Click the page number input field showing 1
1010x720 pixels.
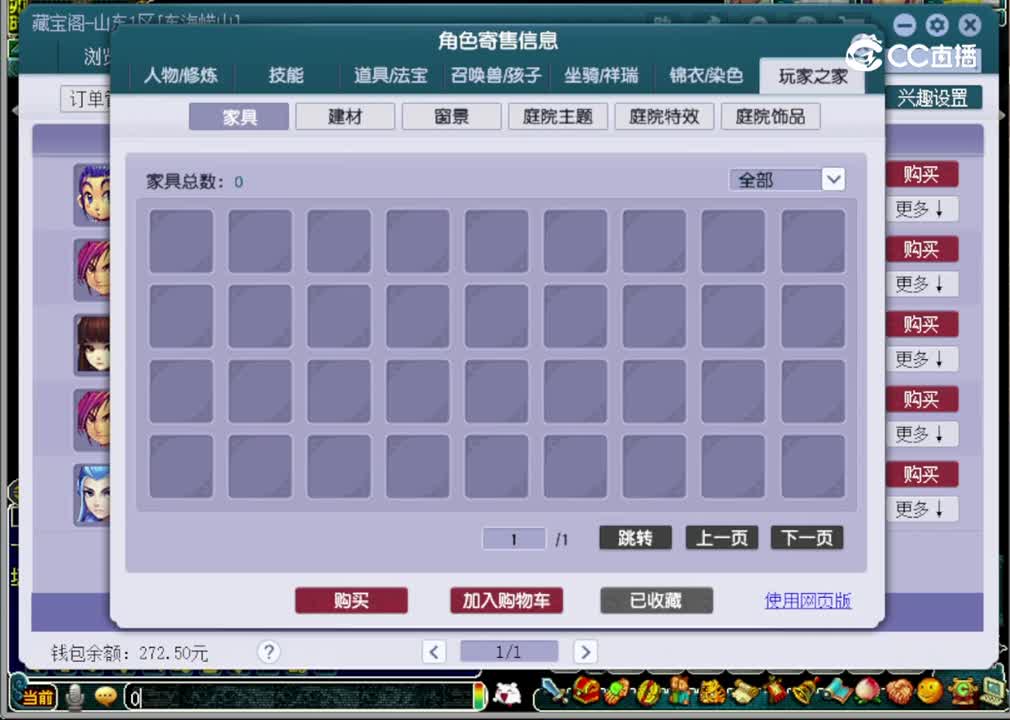tap(513, 538)
